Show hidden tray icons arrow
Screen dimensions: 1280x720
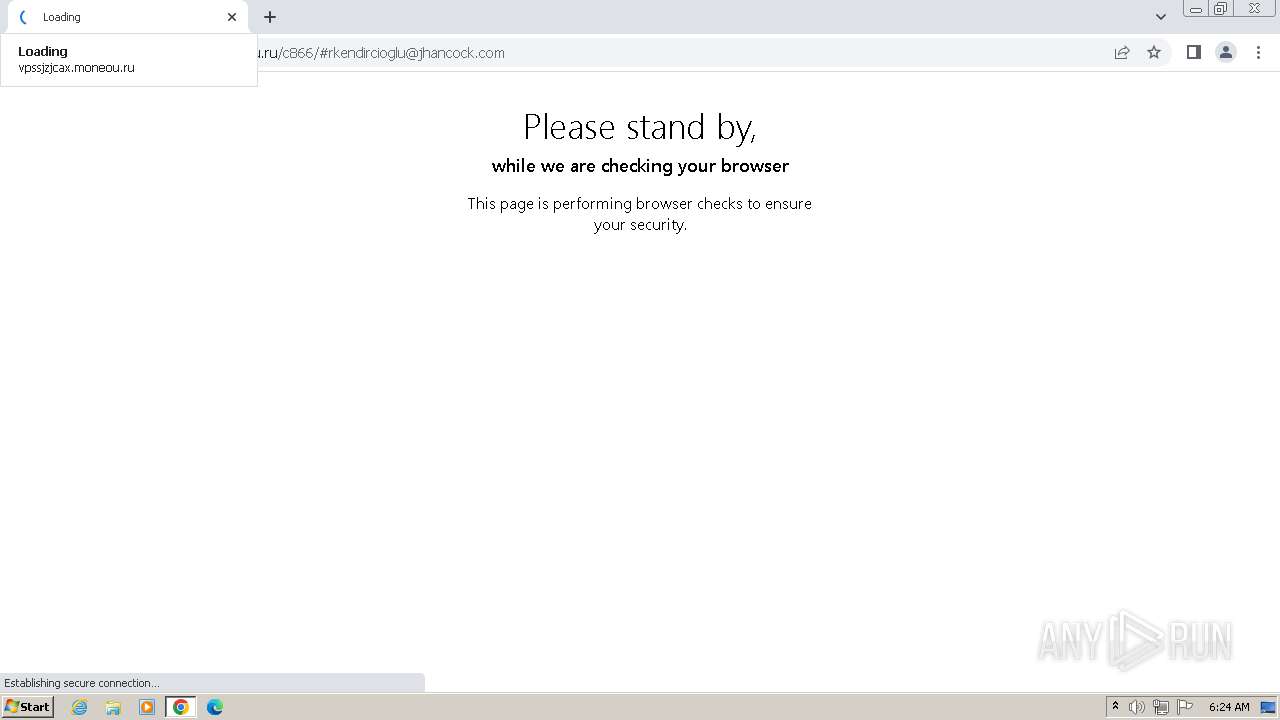[x=1115, y=707]
